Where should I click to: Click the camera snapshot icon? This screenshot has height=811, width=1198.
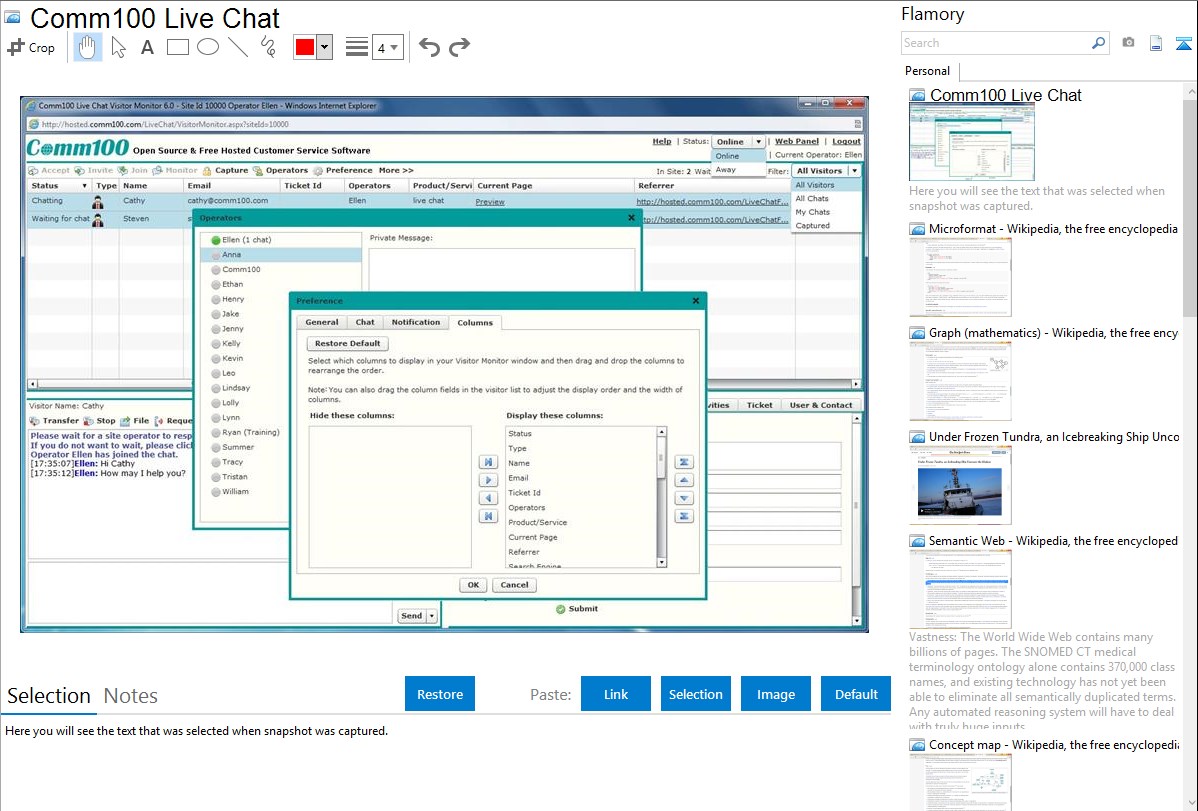point(1128,43)
